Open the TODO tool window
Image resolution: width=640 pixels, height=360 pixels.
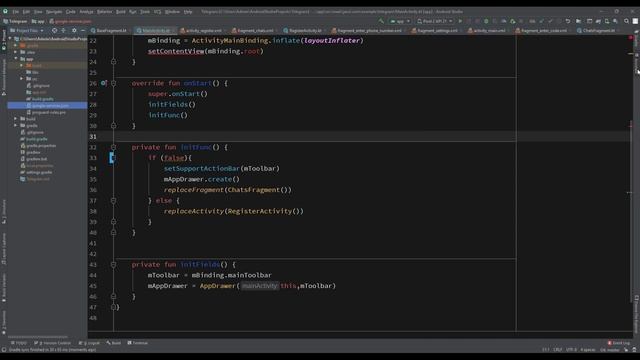coord(18,343)
